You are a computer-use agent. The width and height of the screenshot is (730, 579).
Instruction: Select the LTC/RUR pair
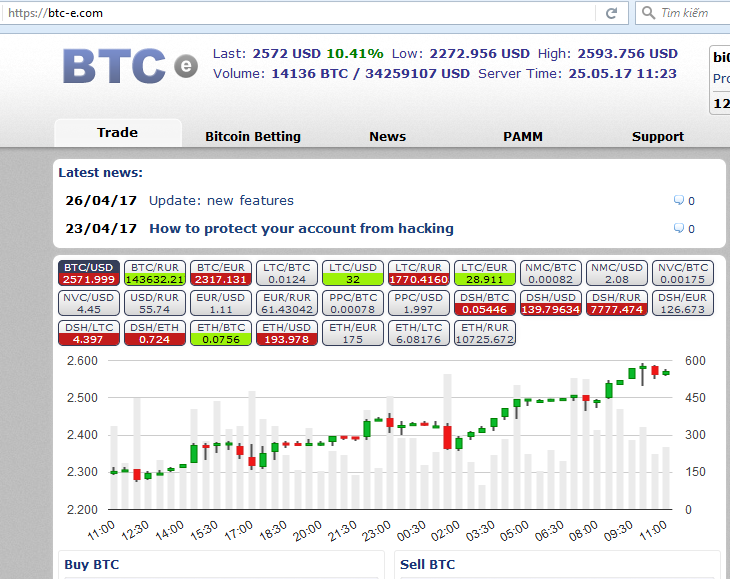tap(419, 273)
